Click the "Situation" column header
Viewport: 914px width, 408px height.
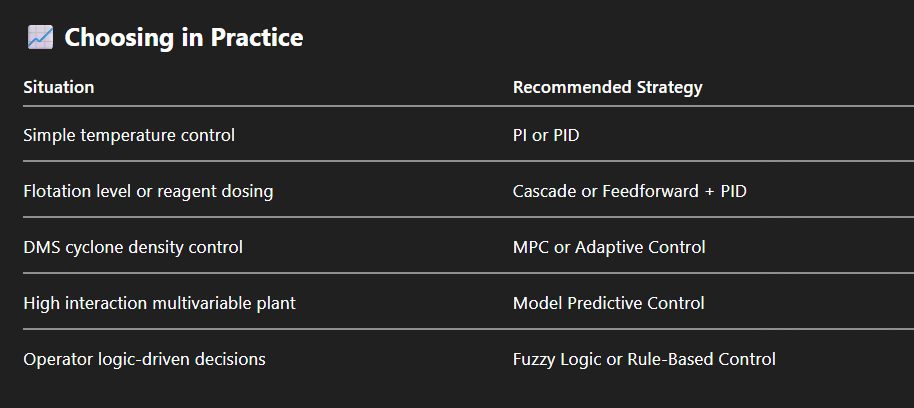[58, 87]
